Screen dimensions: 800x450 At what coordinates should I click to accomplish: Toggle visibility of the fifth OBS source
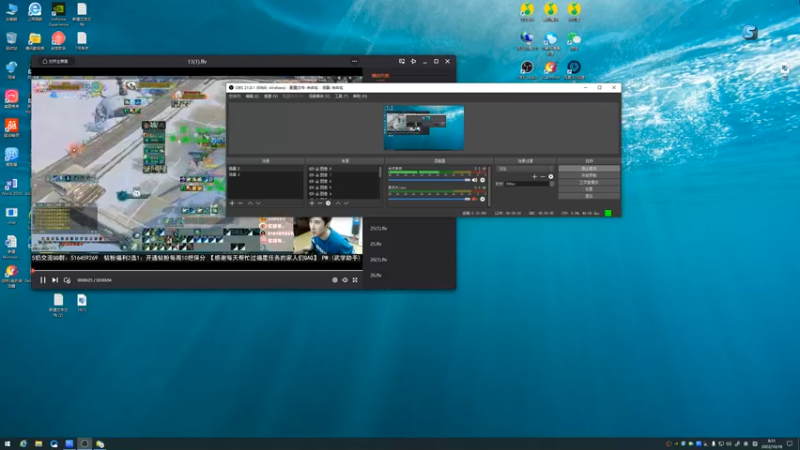(x=311, y=194)
